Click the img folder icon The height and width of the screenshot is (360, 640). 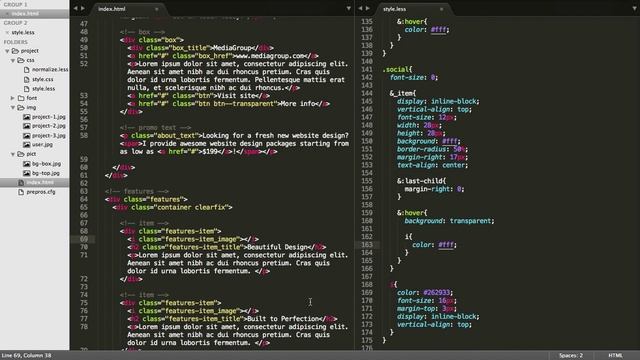21,107
